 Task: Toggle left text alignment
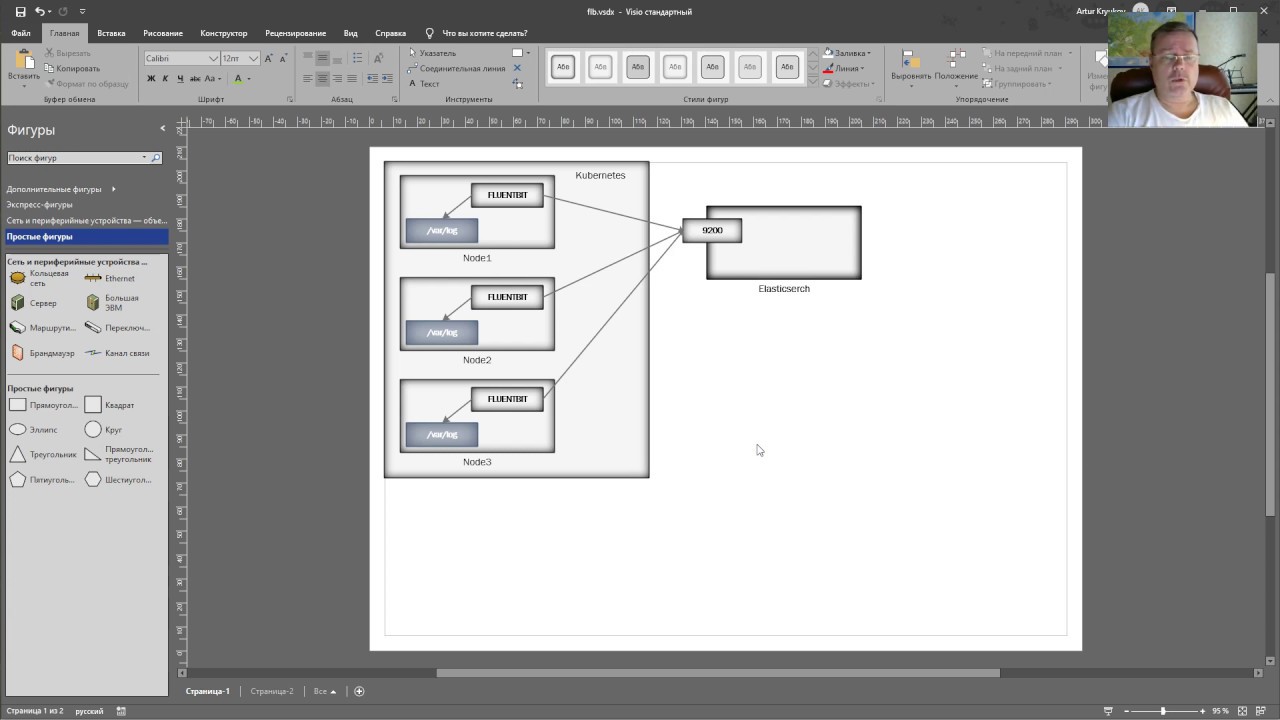[x=308, y=78]
